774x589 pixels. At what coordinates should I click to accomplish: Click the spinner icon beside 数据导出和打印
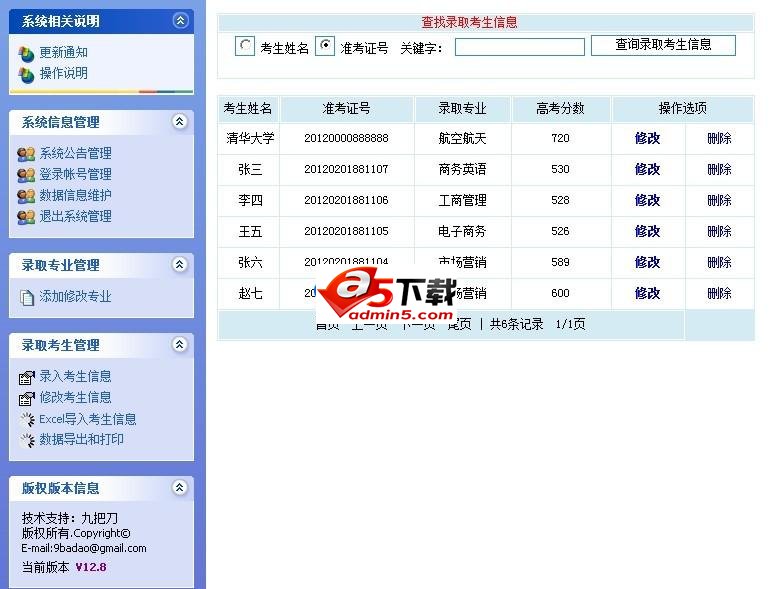point(27,440)
